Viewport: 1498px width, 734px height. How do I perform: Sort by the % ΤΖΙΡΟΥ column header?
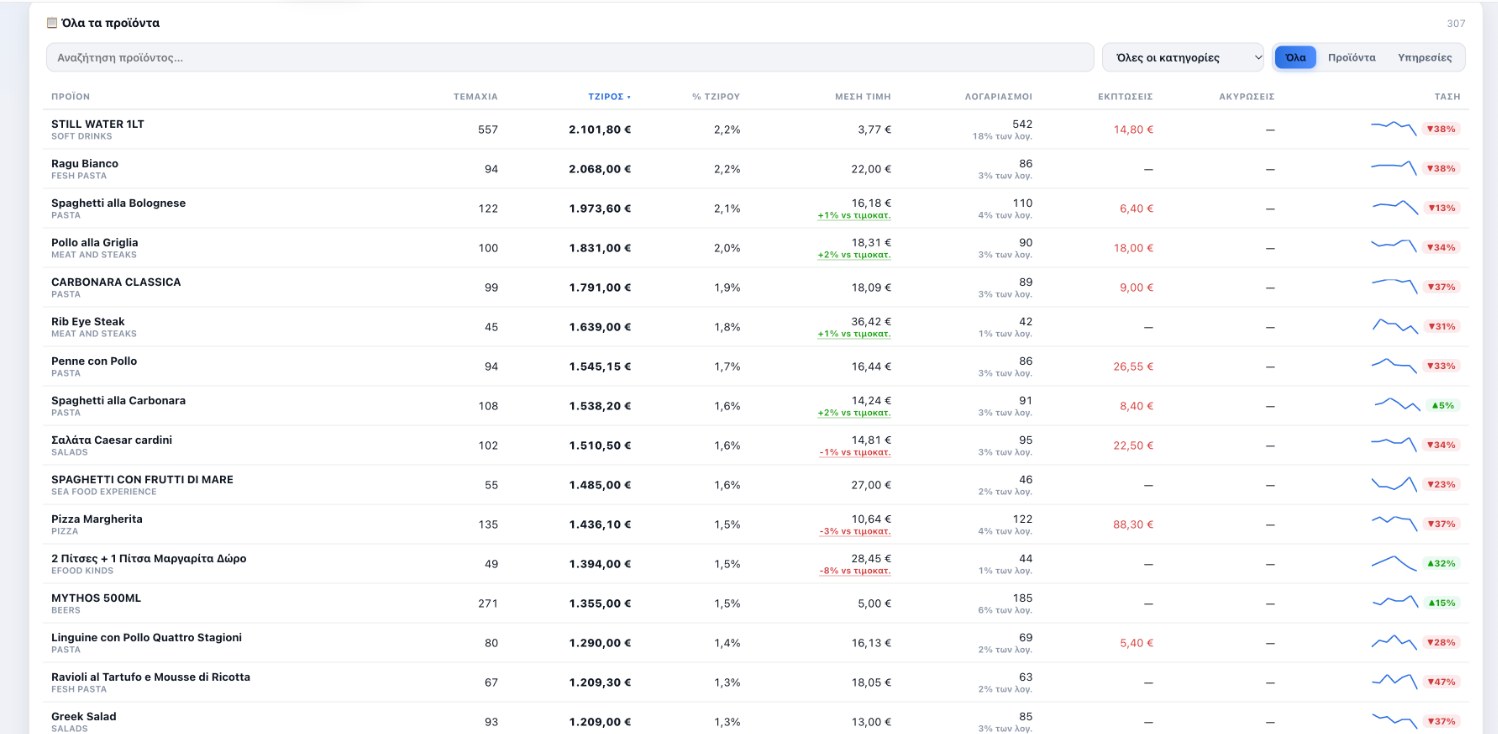coord(716,97)
